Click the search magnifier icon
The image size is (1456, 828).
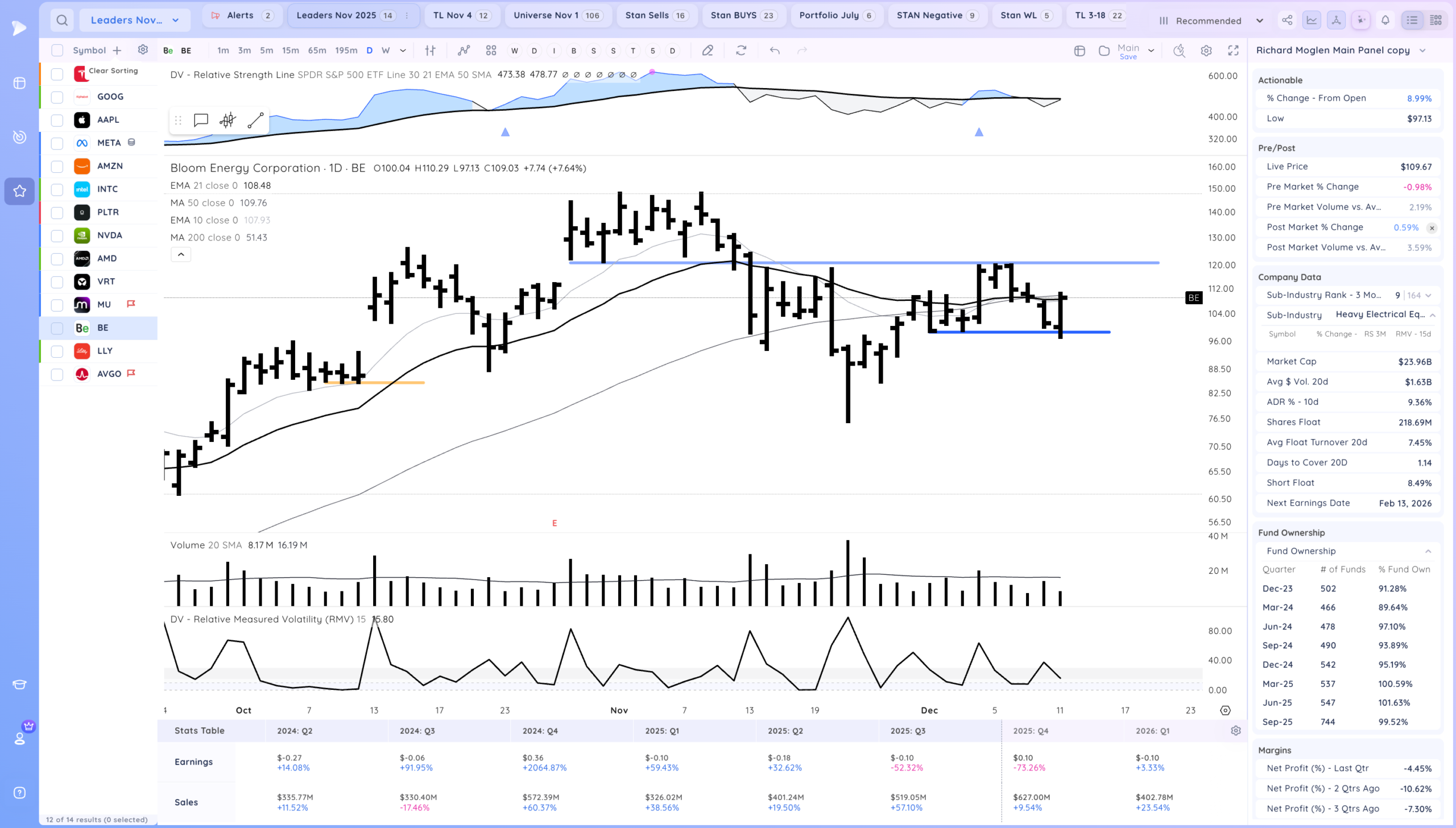(62, 20)
